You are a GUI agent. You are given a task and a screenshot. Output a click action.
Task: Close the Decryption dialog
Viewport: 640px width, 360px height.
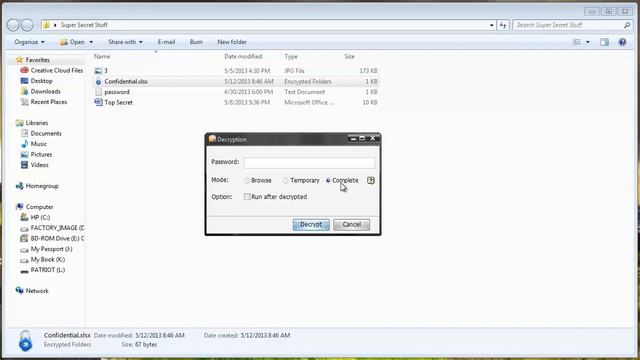click(x=373, y=138)
